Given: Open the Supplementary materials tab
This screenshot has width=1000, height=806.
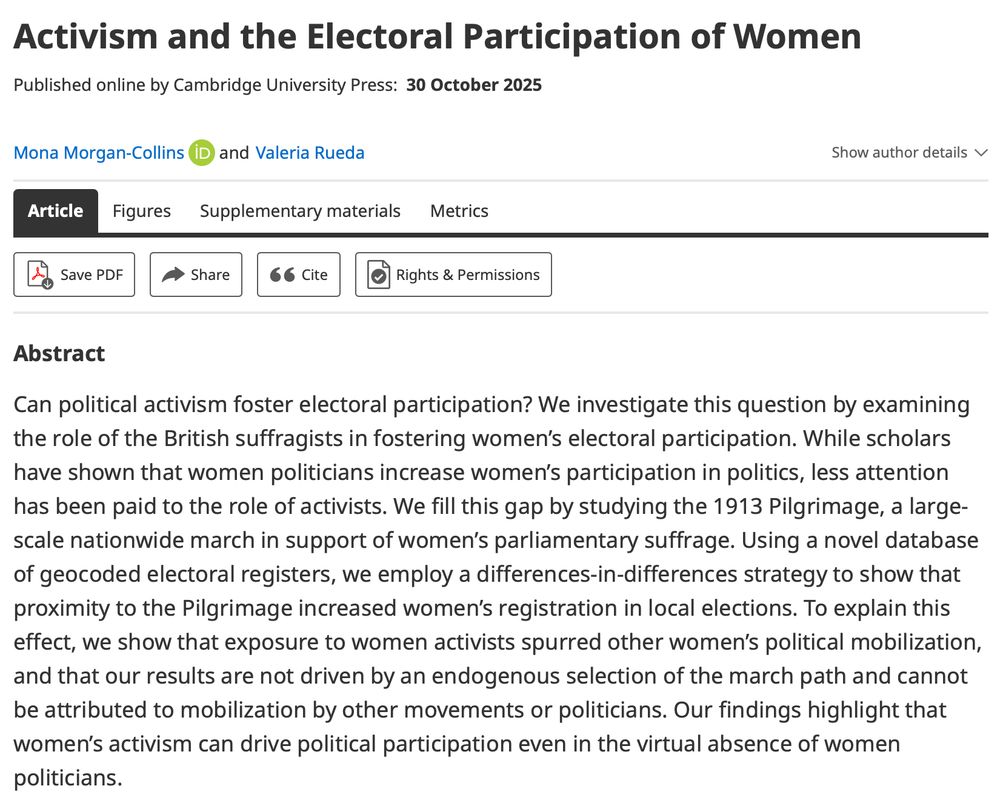Looking at the screenshot, I should click(x=300, y=211).
